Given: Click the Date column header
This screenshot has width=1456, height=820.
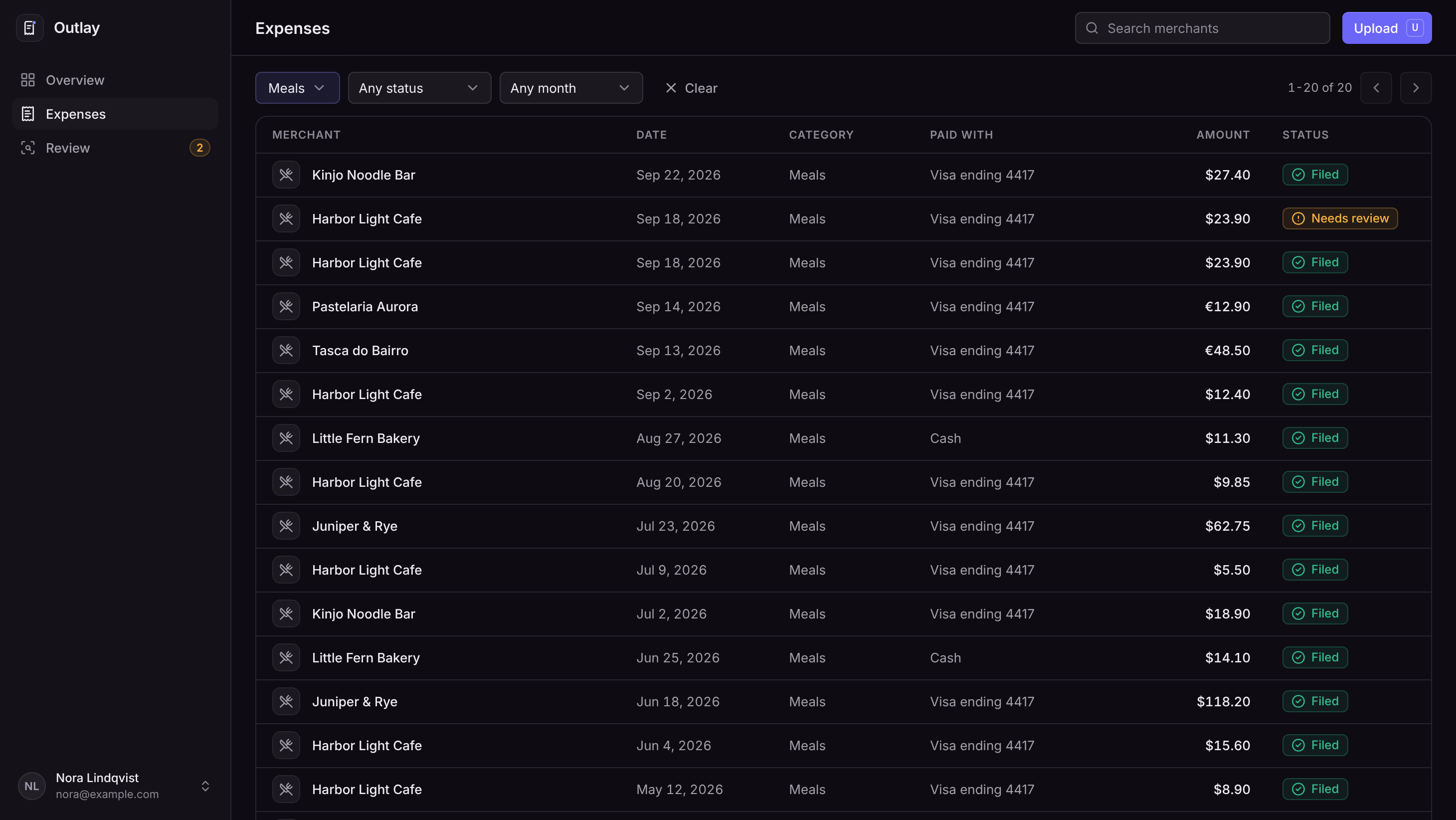Looking at the screenshot, I should pyautogui.click(x=651, y=135).
